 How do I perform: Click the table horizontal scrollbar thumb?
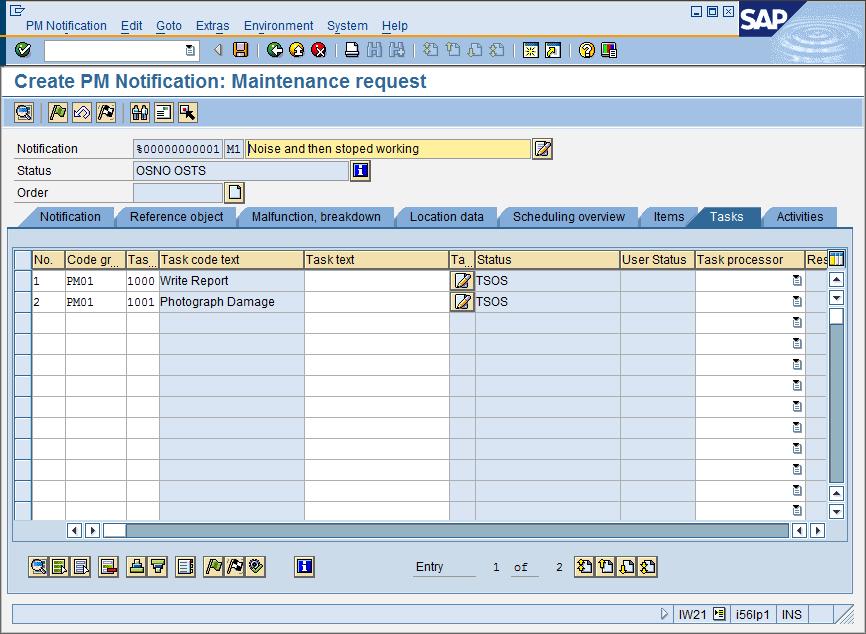(x=114, y=531)
